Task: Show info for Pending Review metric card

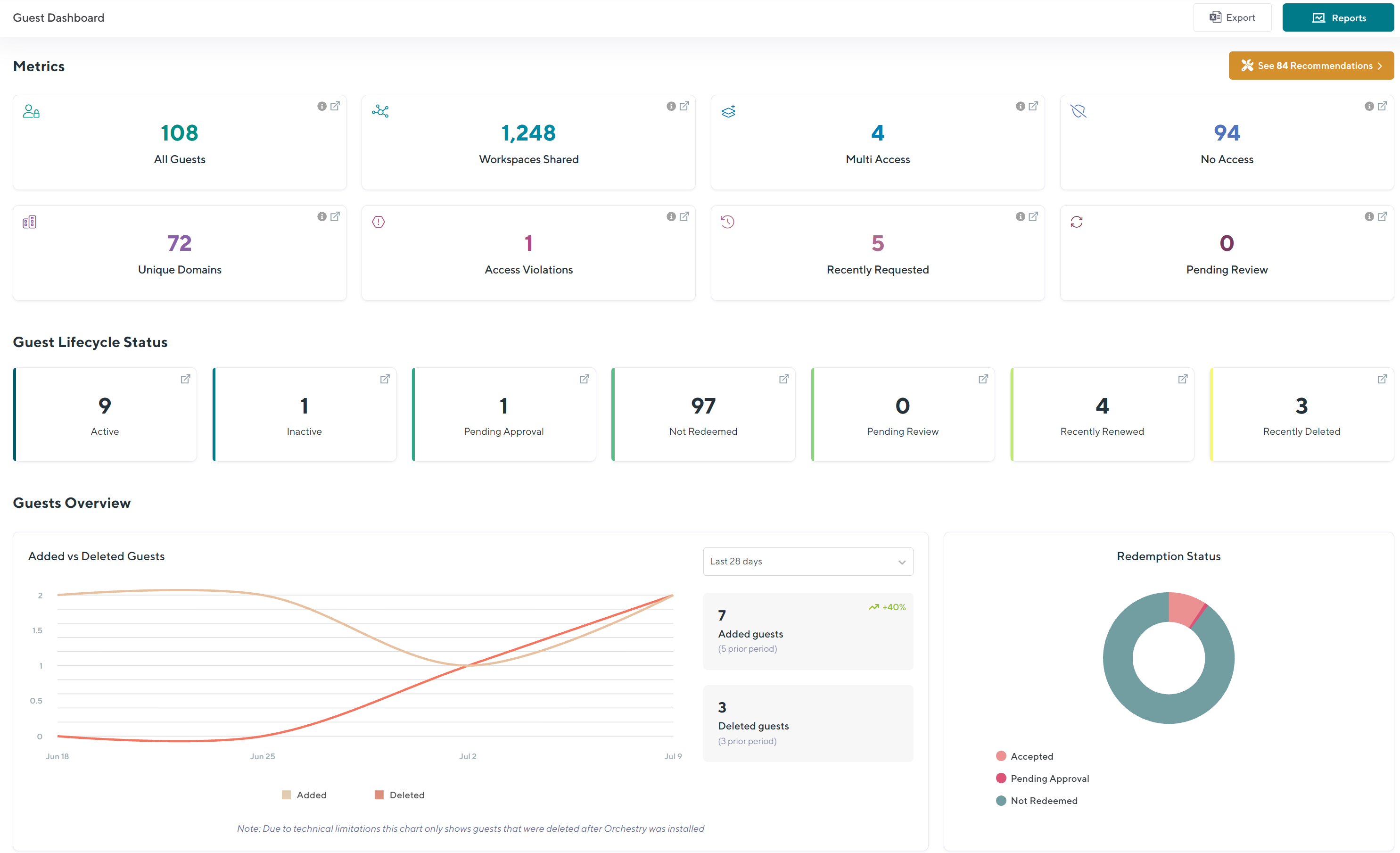Action: (x=1369, y=216)
